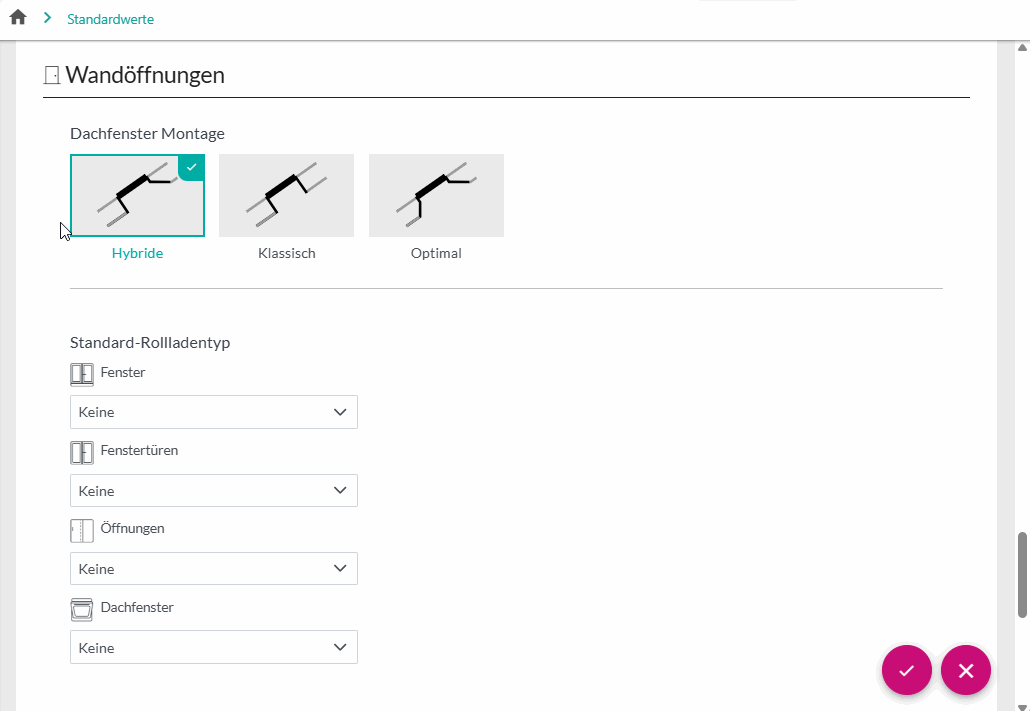Click the Wandöffnungen door icon
The image size is (1030, 711).
pos(52,75)
